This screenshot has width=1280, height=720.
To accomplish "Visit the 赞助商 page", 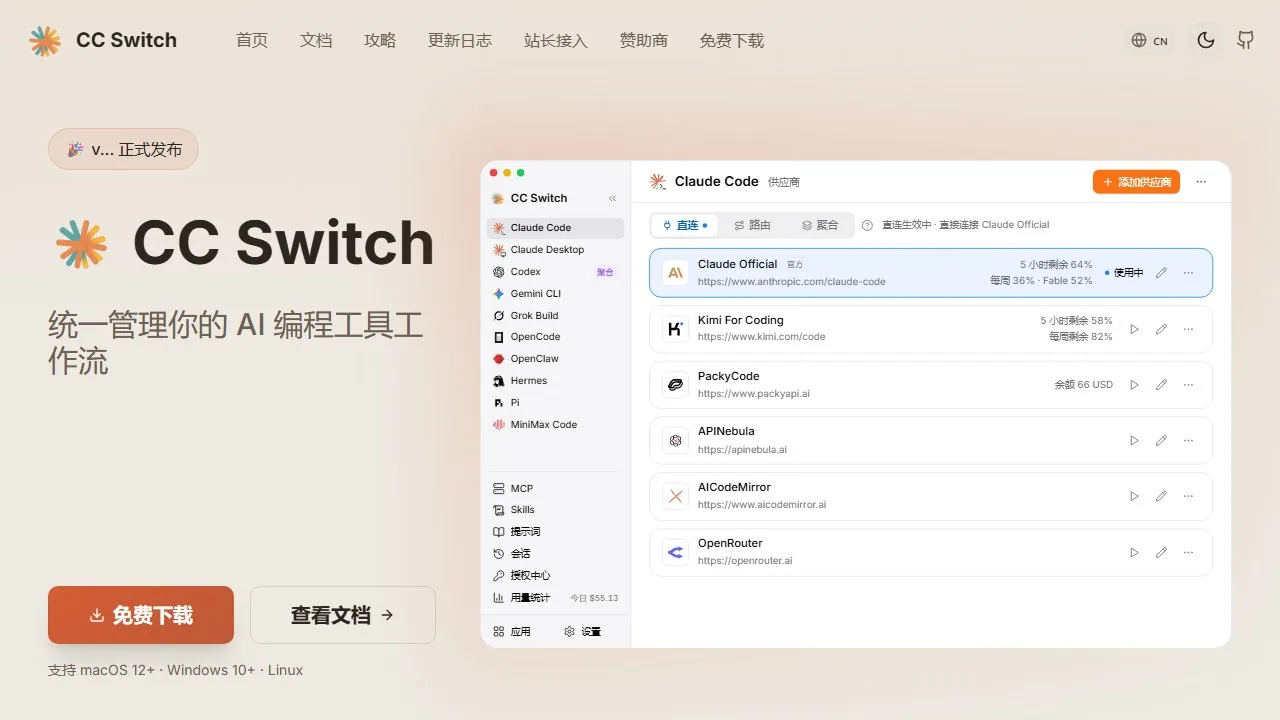I will point(644,41).
